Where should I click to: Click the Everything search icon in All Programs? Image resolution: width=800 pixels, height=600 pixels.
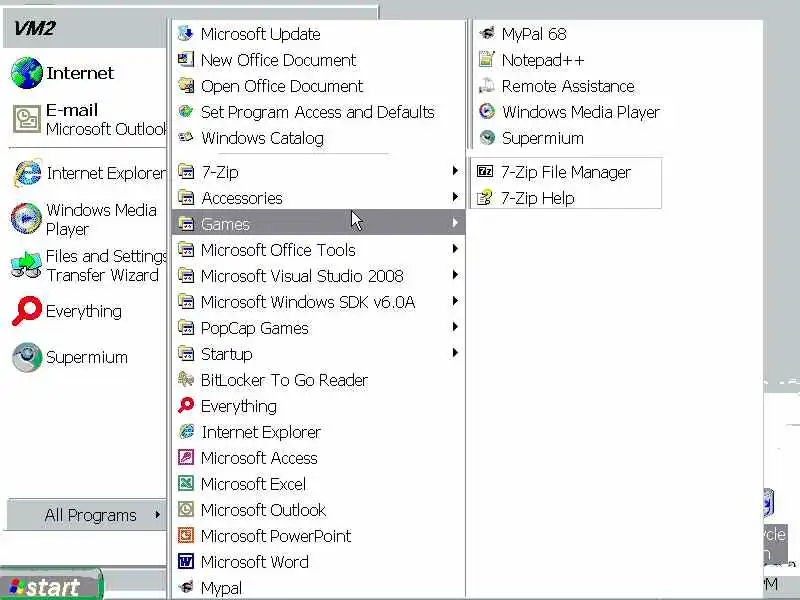coord(185,406)
